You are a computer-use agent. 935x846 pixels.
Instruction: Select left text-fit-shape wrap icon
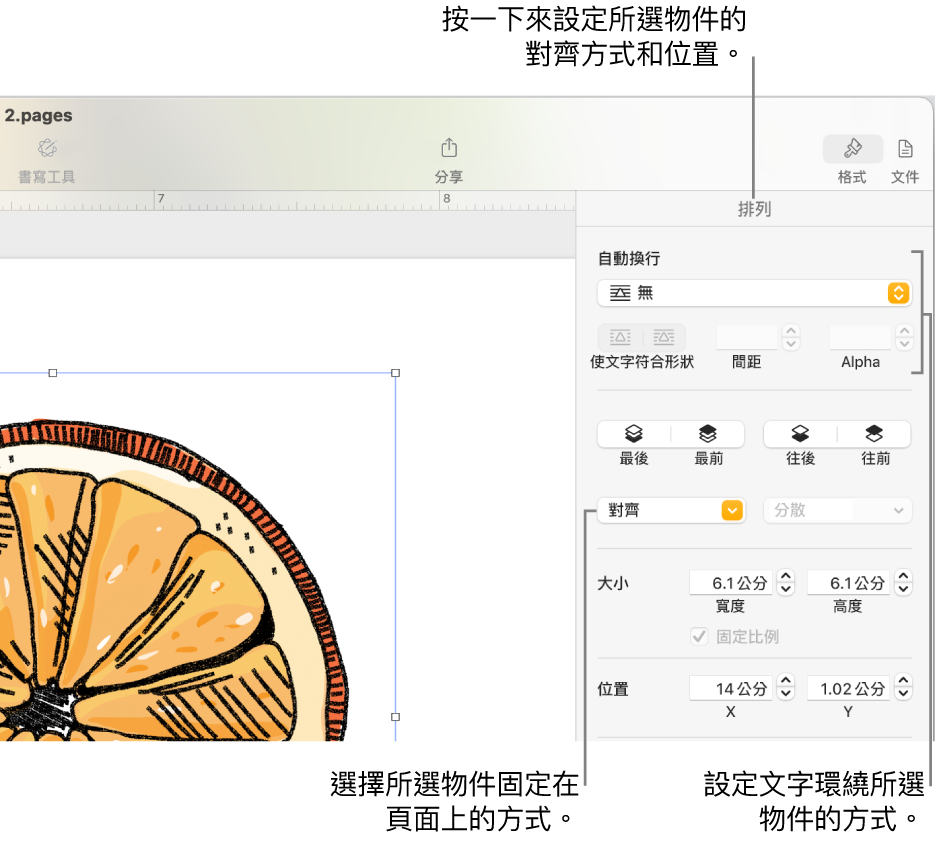tap(620, 337)
